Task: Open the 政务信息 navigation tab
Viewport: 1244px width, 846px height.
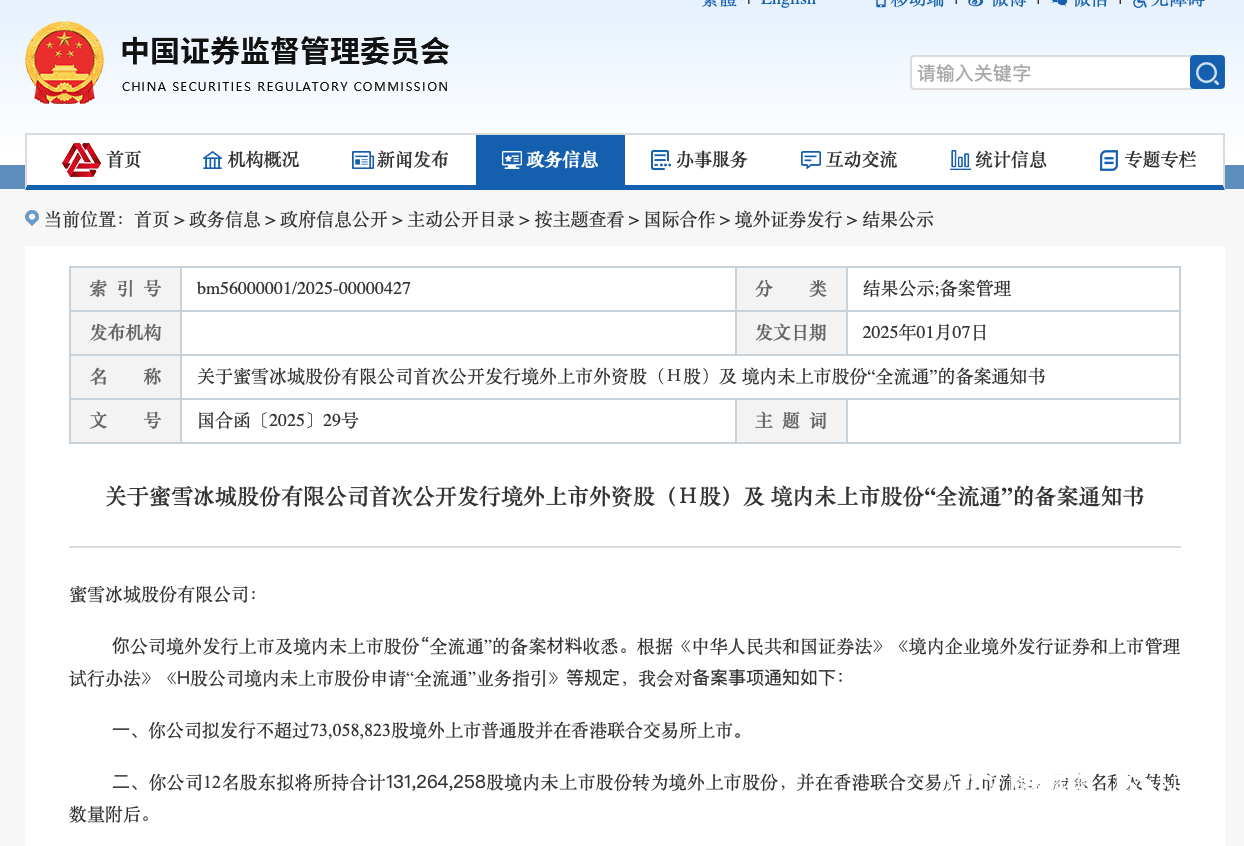Action: (x=550, y=160)
